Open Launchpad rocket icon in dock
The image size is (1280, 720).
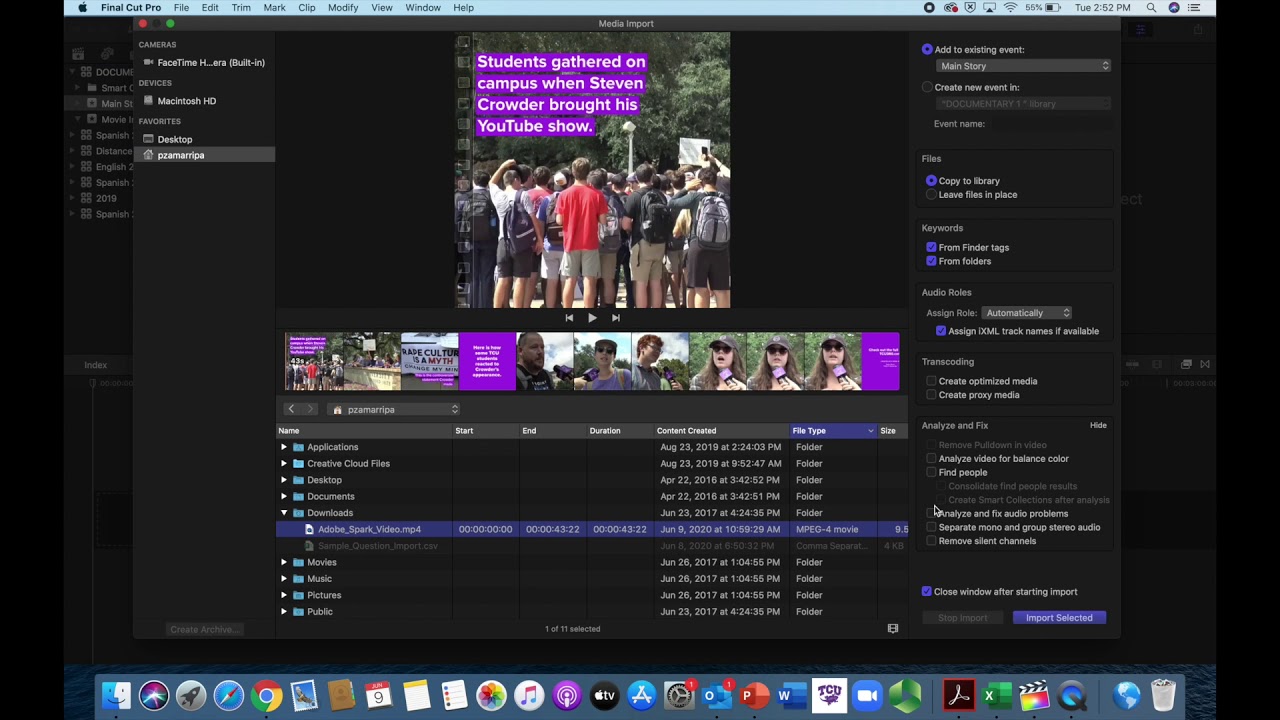click(191, 696)
